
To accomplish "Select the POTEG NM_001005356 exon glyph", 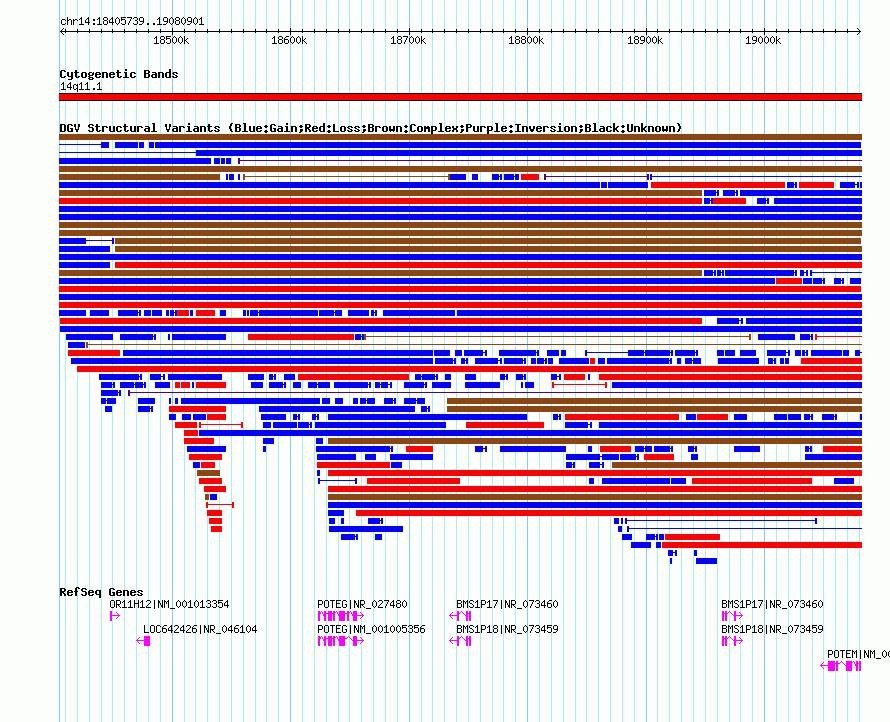I will pos(341,641).
